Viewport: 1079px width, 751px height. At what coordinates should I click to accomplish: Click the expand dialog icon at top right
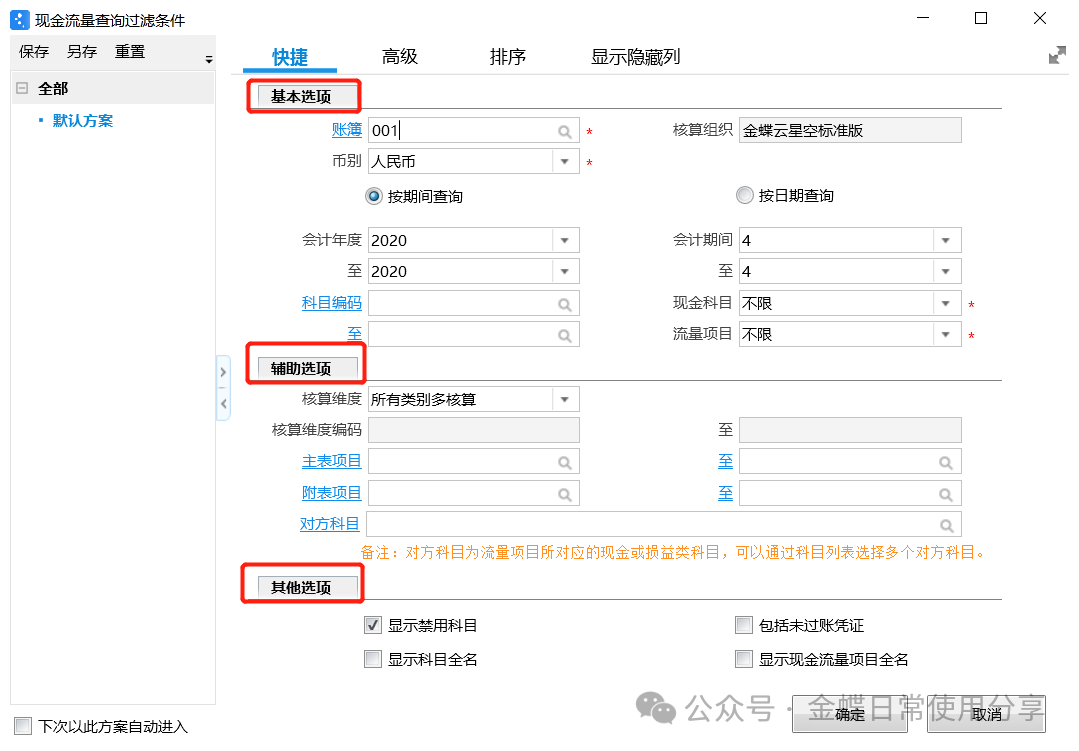click(x=1056, y=56)
